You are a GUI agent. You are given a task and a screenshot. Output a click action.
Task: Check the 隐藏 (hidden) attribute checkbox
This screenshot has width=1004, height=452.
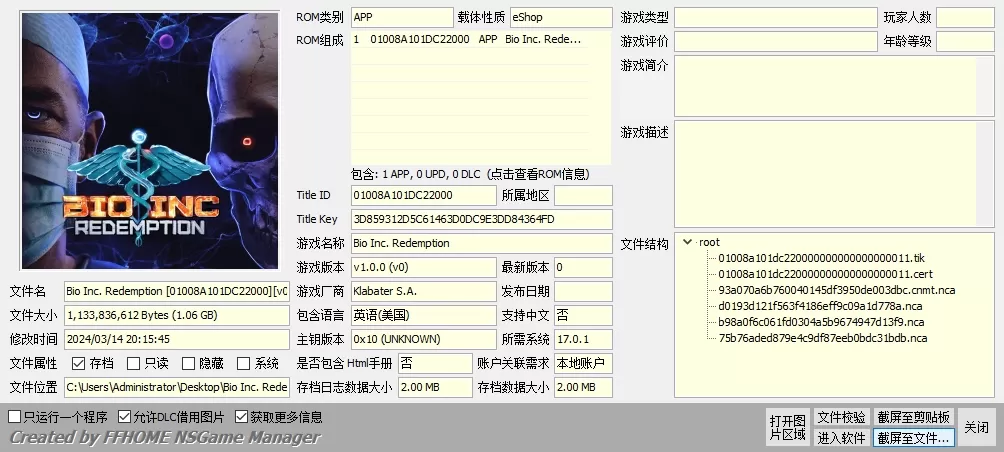pyautogui.click(x=189, y=363)
